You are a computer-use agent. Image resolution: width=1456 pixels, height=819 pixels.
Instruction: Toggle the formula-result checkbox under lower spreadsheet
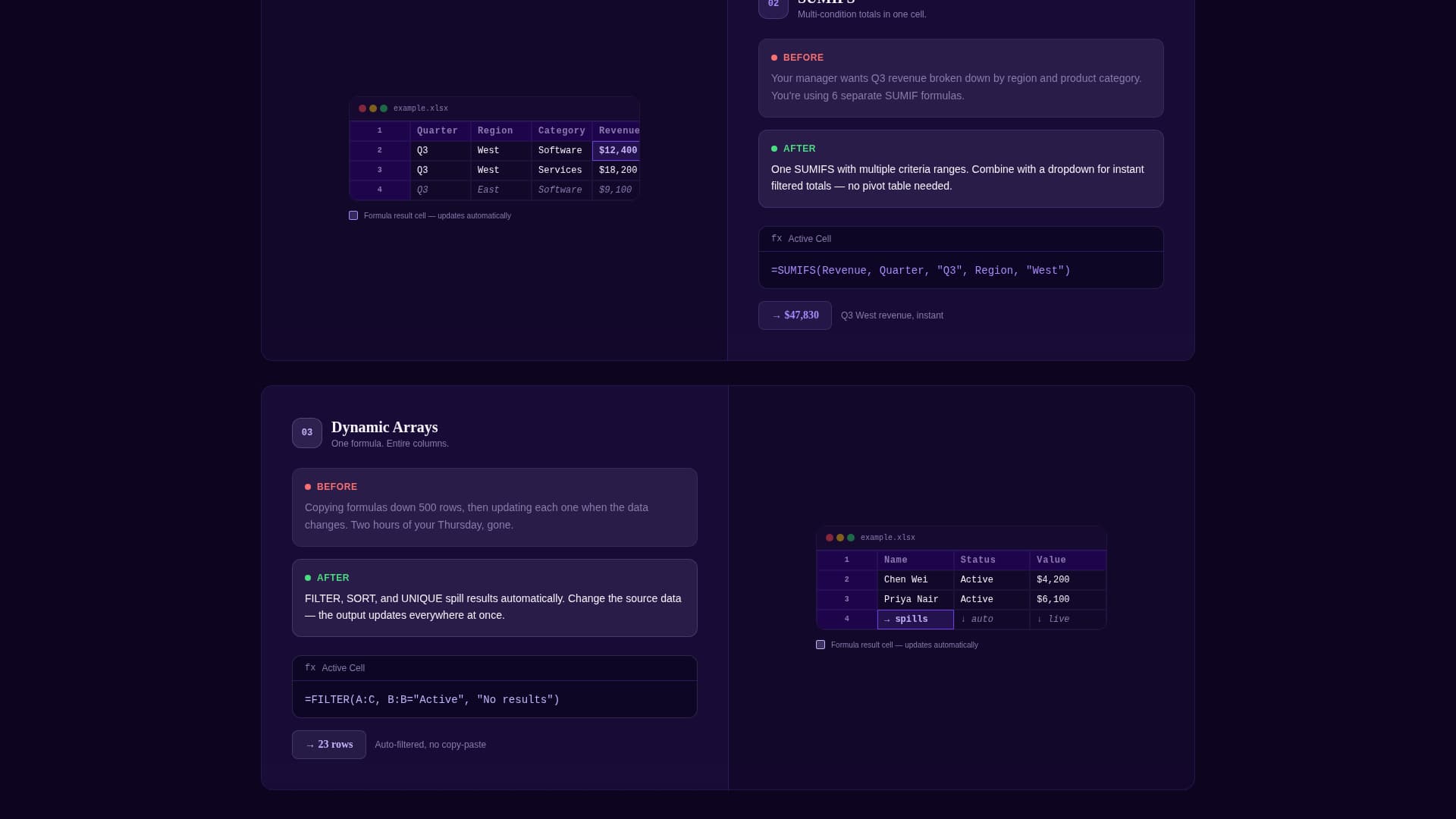click(820, 645)
